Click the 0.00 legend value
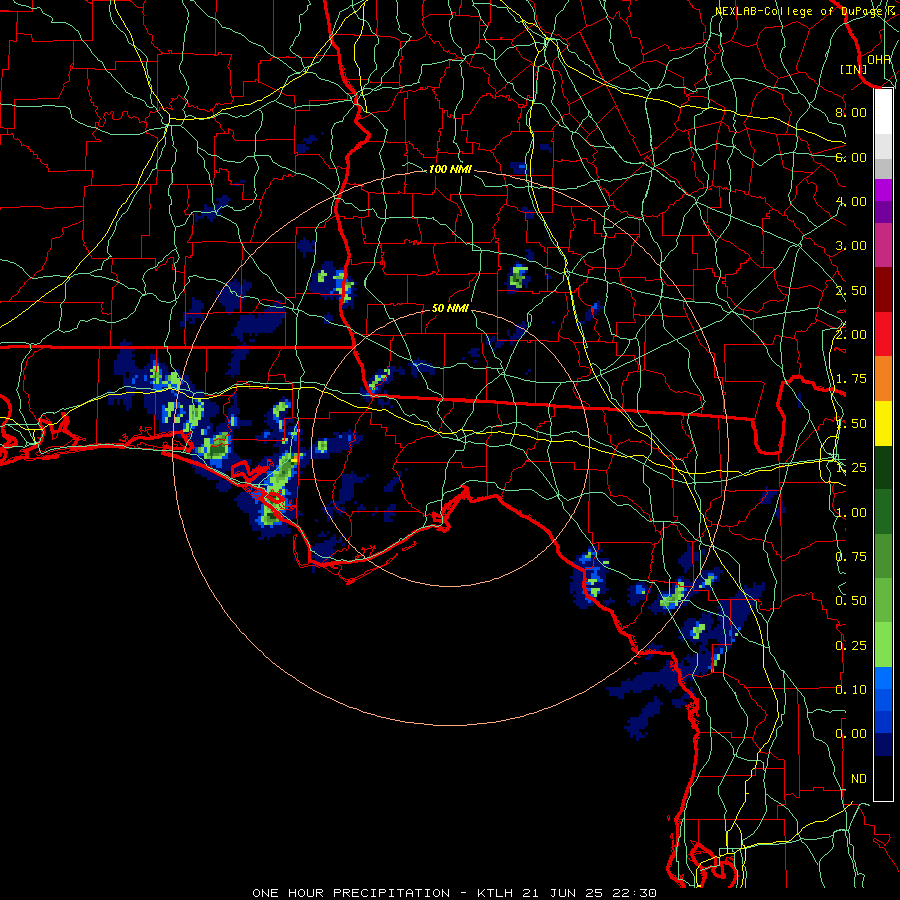 (x=851, y=734)
